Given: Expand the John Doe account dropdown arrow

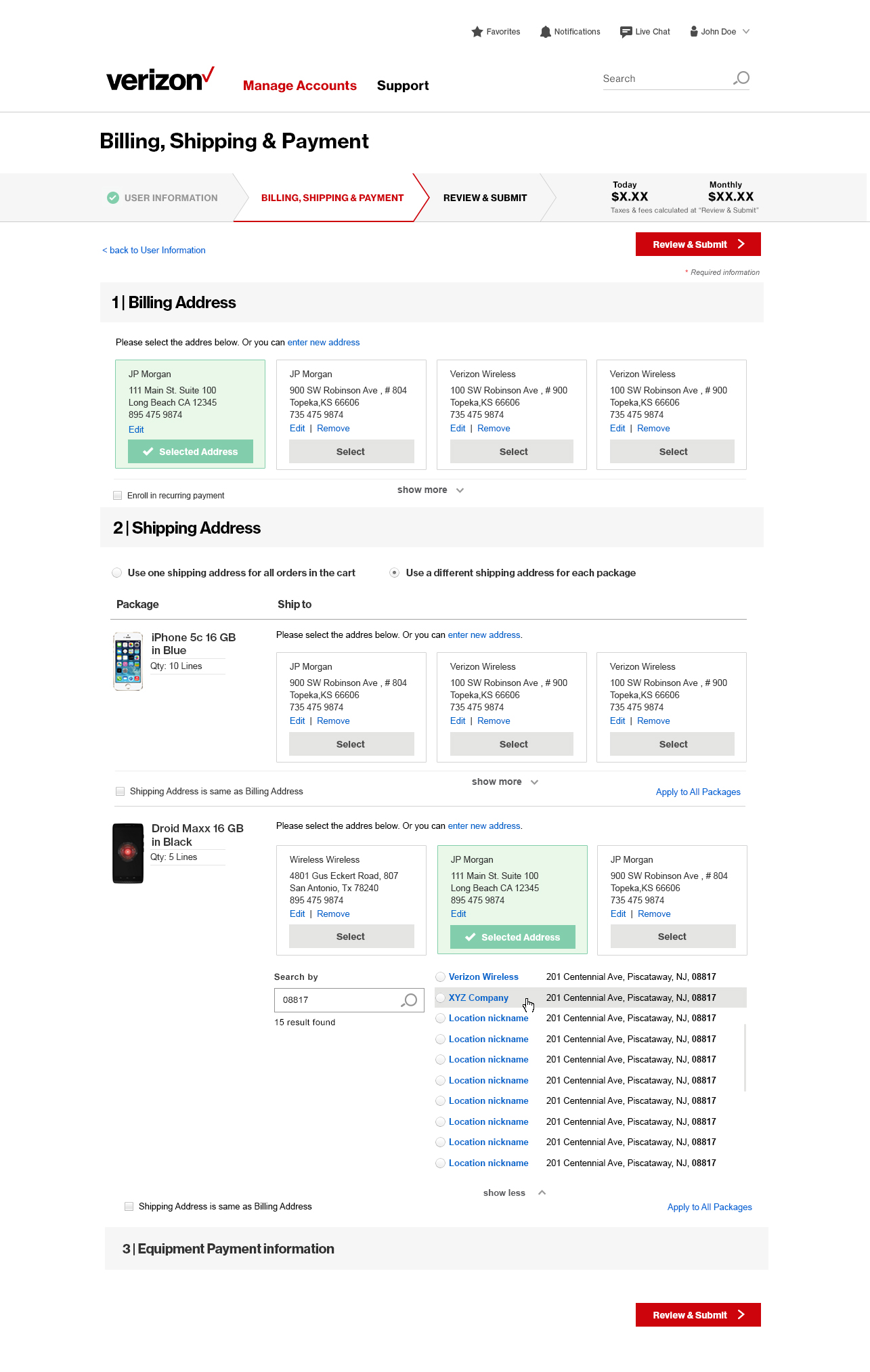Looking at the screenshot, I should [746, 32].
